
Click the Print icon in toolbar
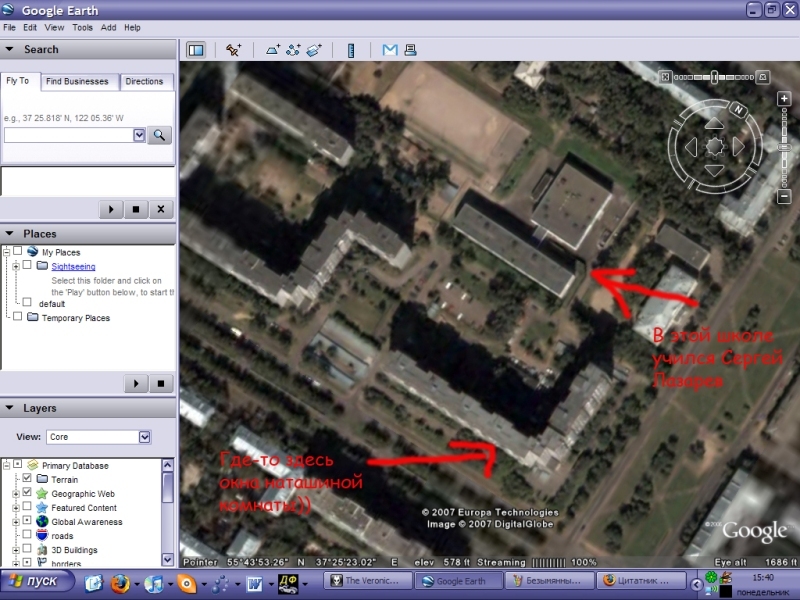[x=410, y=49]
